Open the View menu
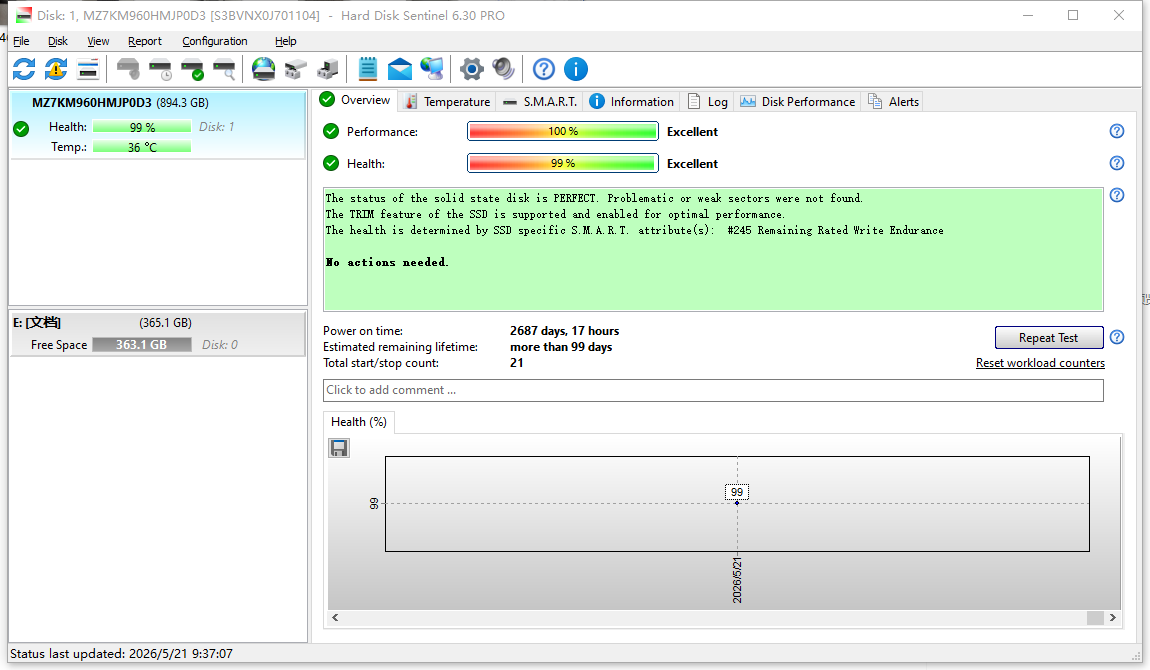 (98, 41)
